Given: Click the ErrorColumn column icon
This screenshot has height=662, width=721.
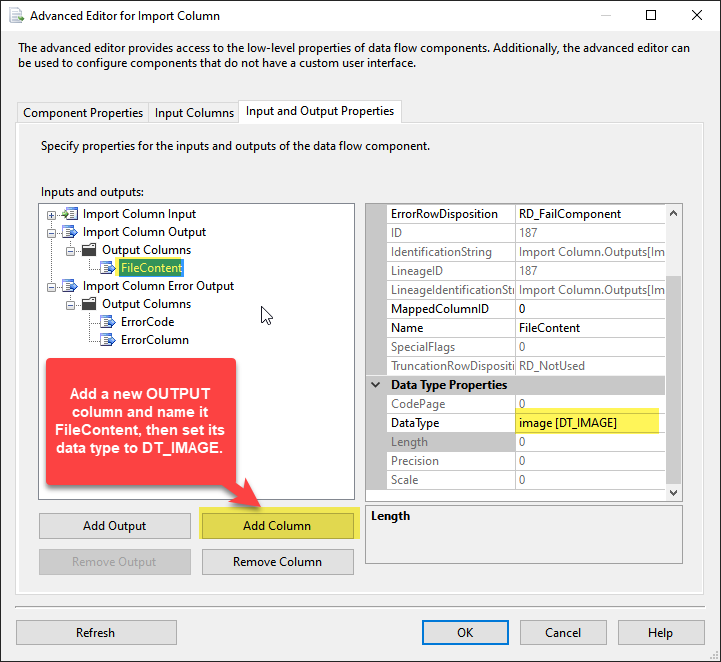Looking at the screenshot, I should (107, 340).
